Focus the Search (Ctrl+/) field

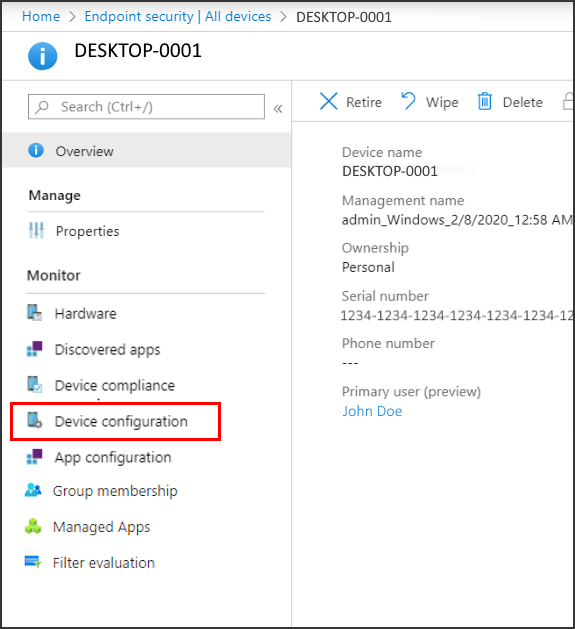146,107
